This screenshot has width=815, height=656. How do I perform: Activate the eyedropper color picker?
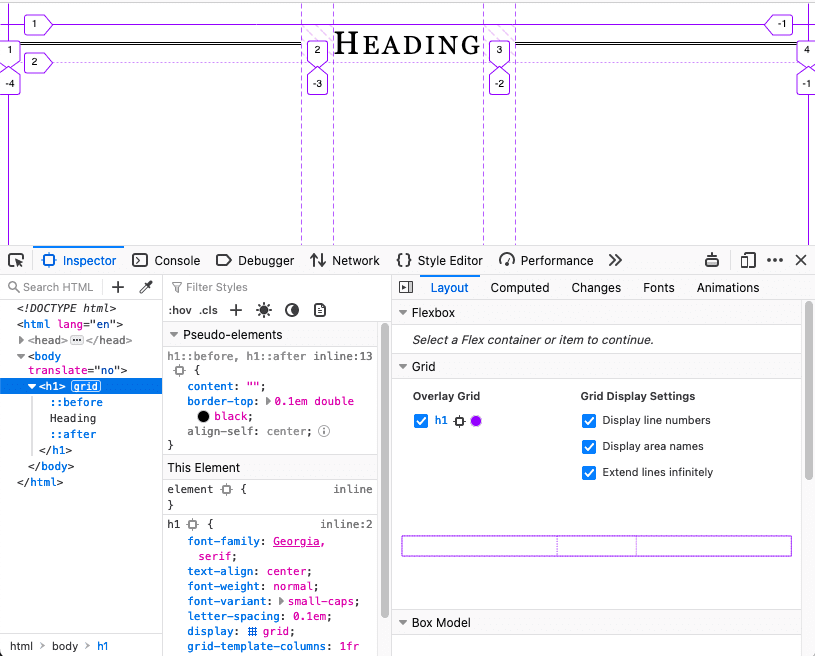click(147, 287)
